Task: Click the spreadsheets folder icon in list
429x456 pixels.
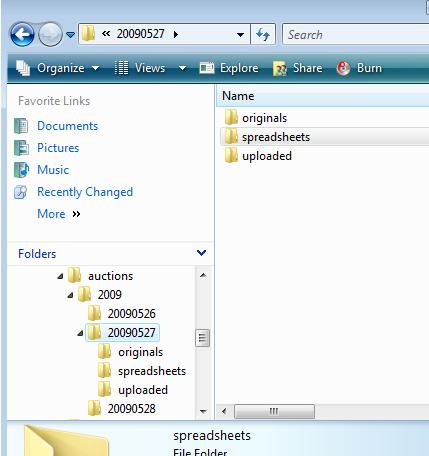Action: coord(231,136)
